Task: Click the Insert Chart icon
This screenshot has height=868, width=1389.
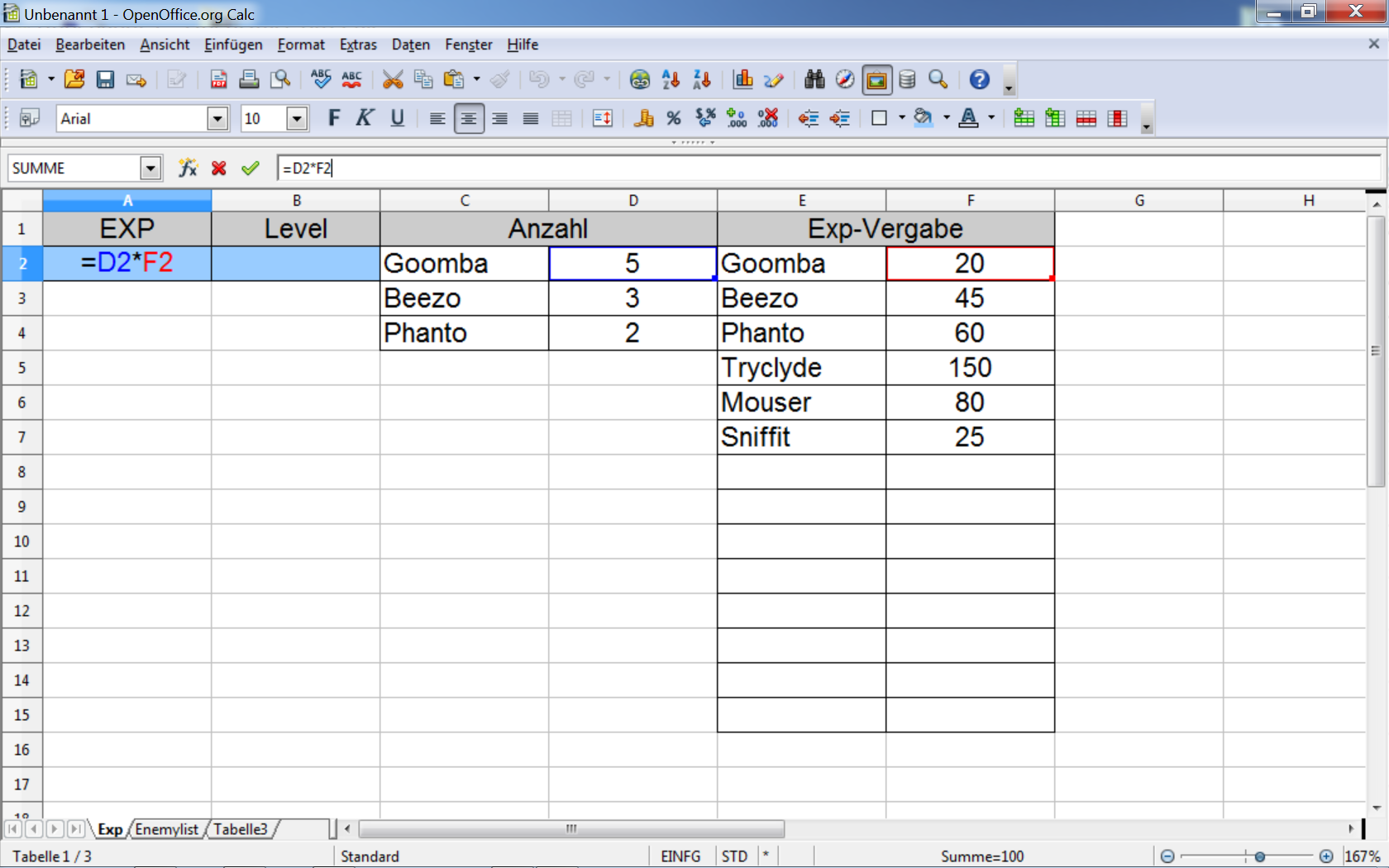Action: pyautogui.click(x=742, y=79)
